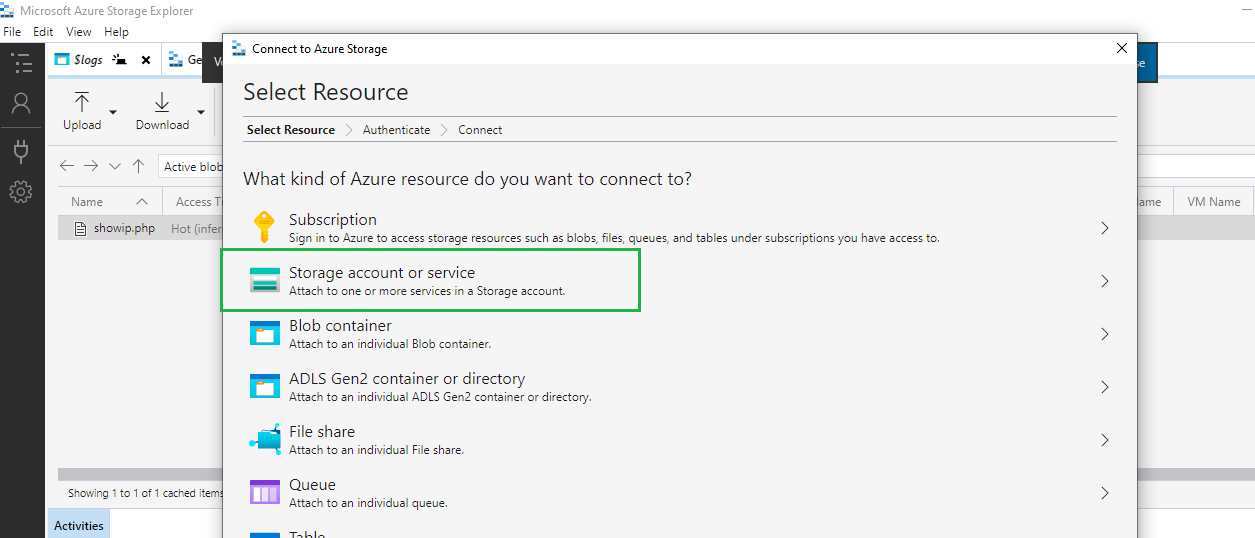Open the Active blobs filter dropdown
The width and height of the screenshot is (1255, 538).
coord(191,167)
